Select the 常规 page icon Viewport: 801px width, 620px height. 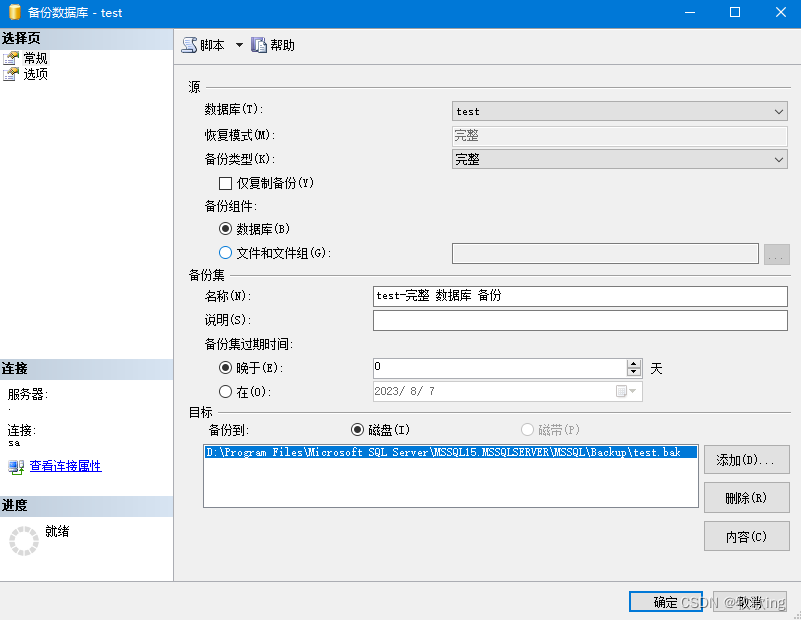click(x=11, y=58)
